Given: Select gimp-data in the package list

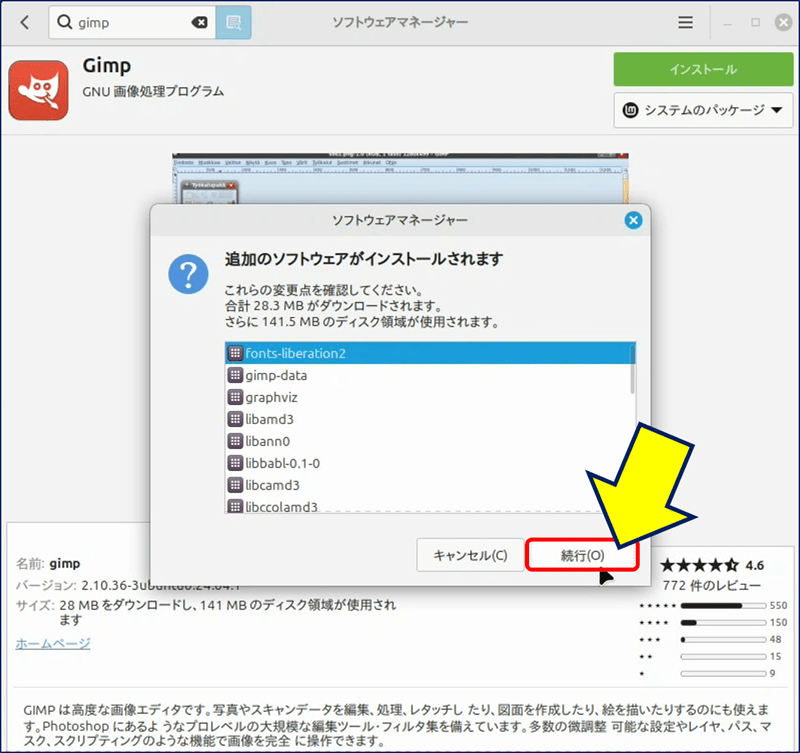Looking at the screenshot, I should pyautogui.click(x=430, y=375).
